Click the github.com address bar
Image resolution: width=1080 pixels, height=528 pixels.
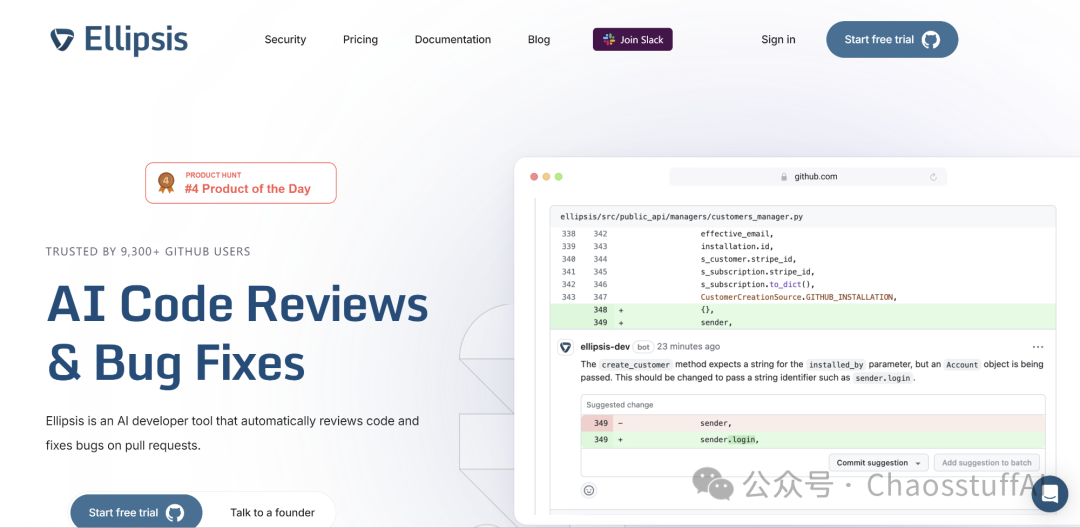pos(808,177)
